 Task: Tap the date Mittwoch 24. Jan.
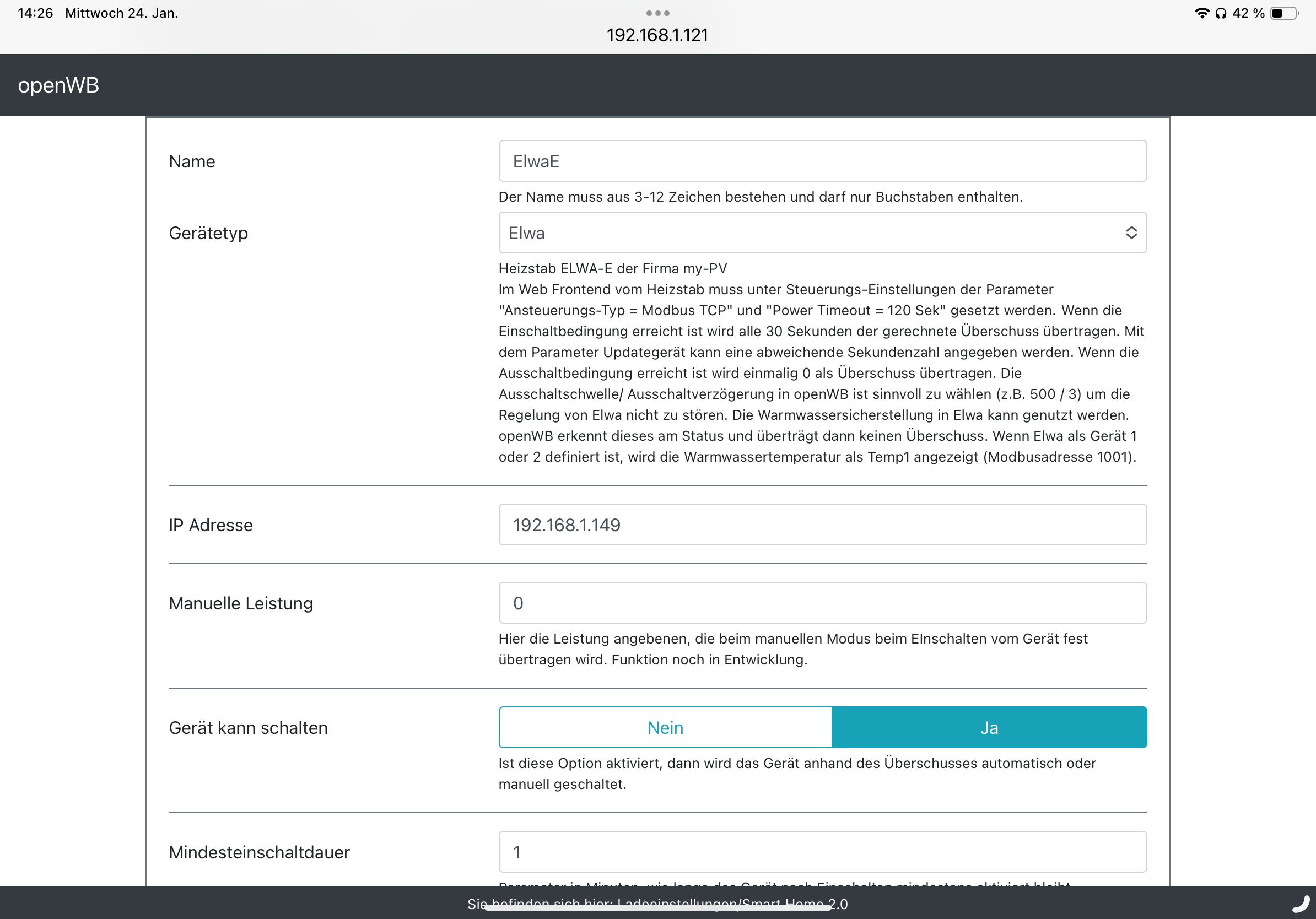[121, 13]
